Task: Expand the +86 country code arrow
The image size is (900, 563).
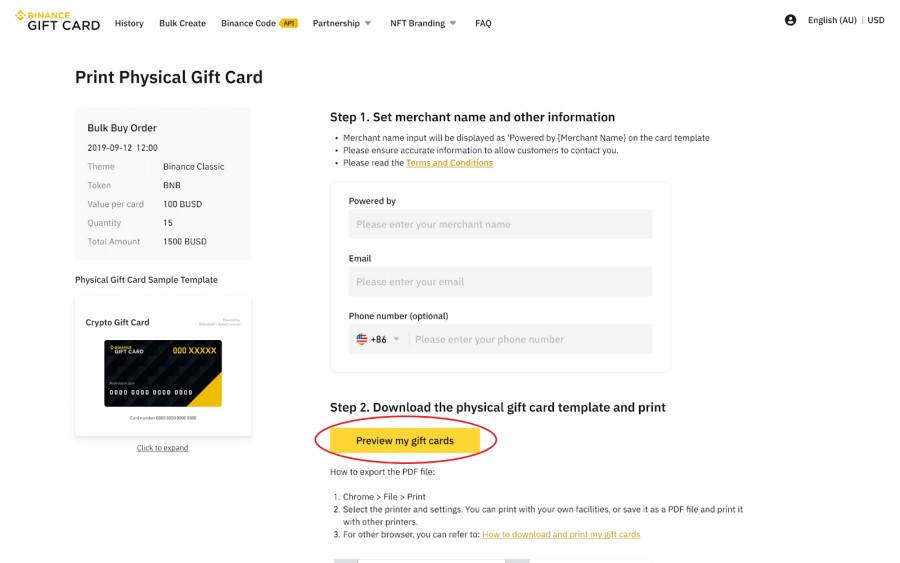Action: (396, 339)
